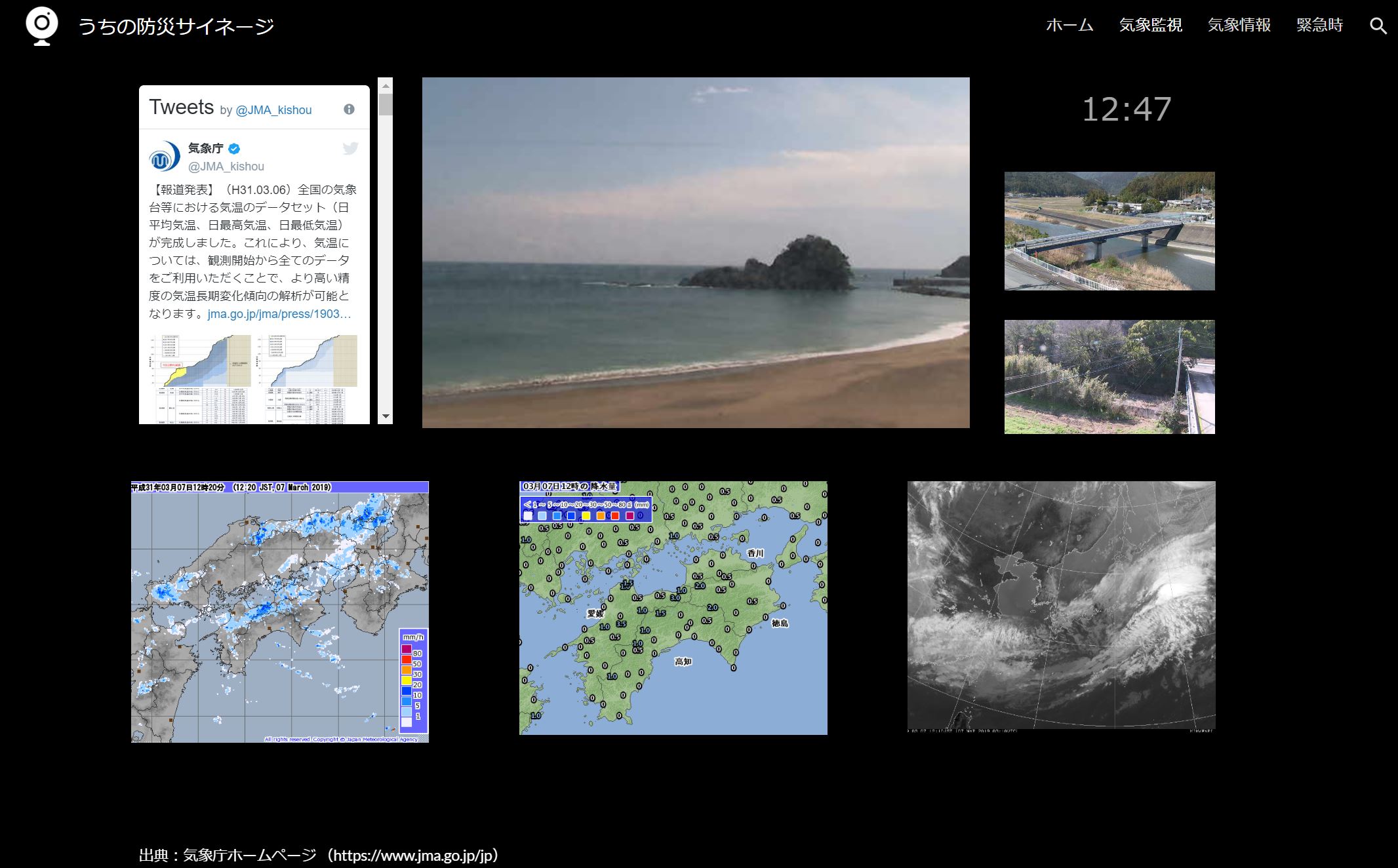This screenshot has height=868, width=1398.
Task: Click the Tweets info circle icon
Action: click(x=349, y=109)
